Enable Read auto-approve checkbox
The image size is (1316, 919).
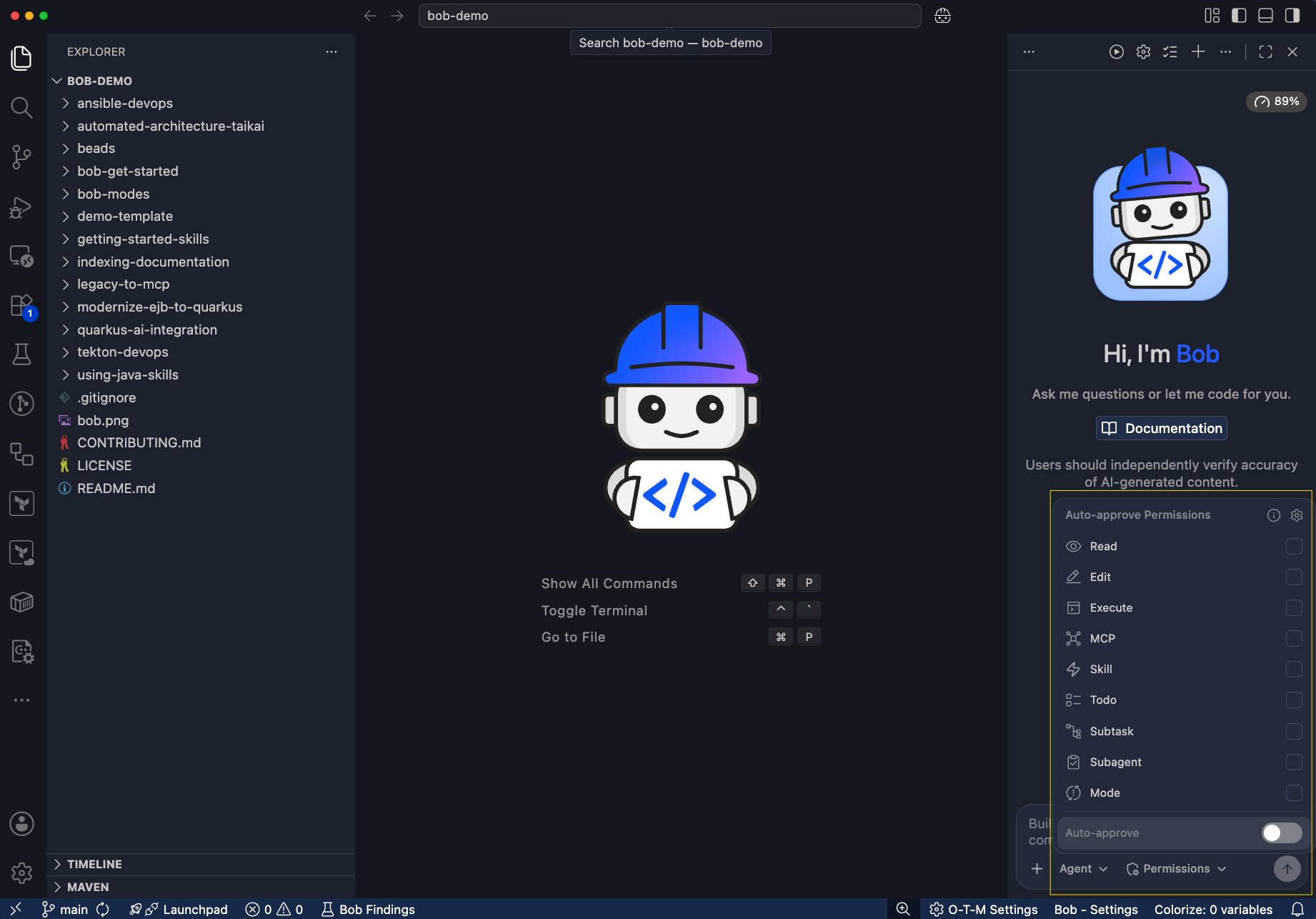click(1294, 547)
